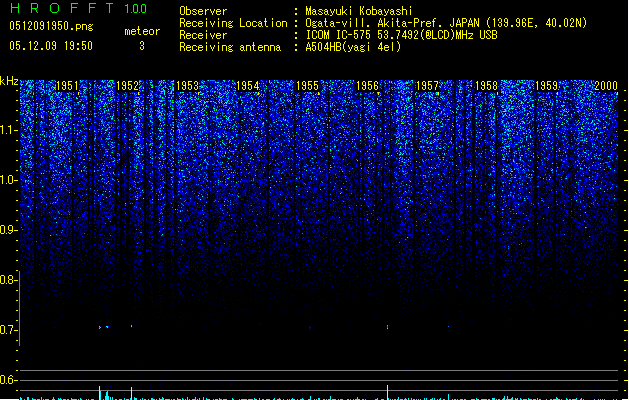Click the kHz axis unit label

[x=9, y=81]
